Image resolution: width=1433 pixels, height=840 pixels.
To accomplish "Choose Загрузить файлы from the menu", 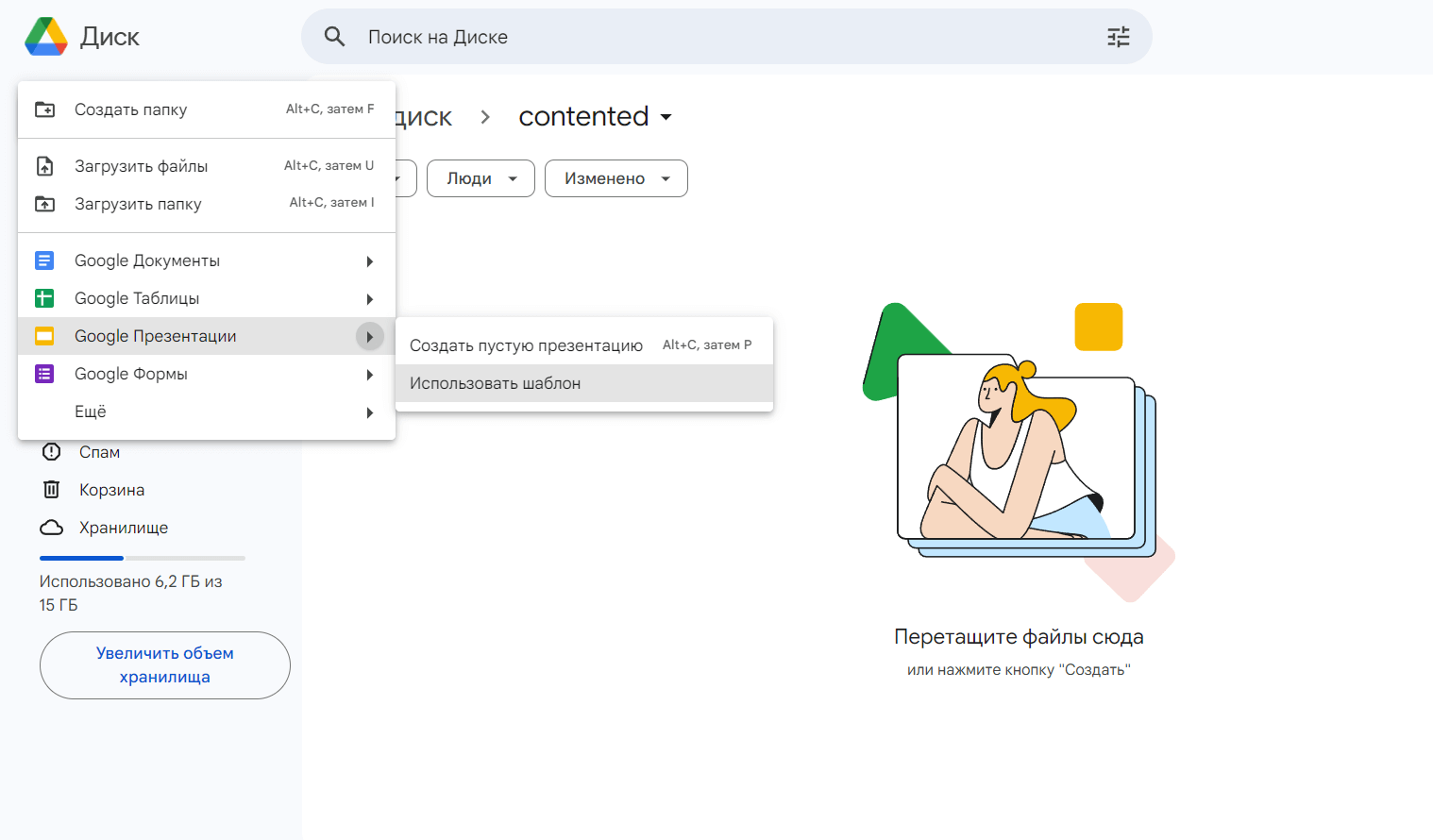I will (207, 166).
